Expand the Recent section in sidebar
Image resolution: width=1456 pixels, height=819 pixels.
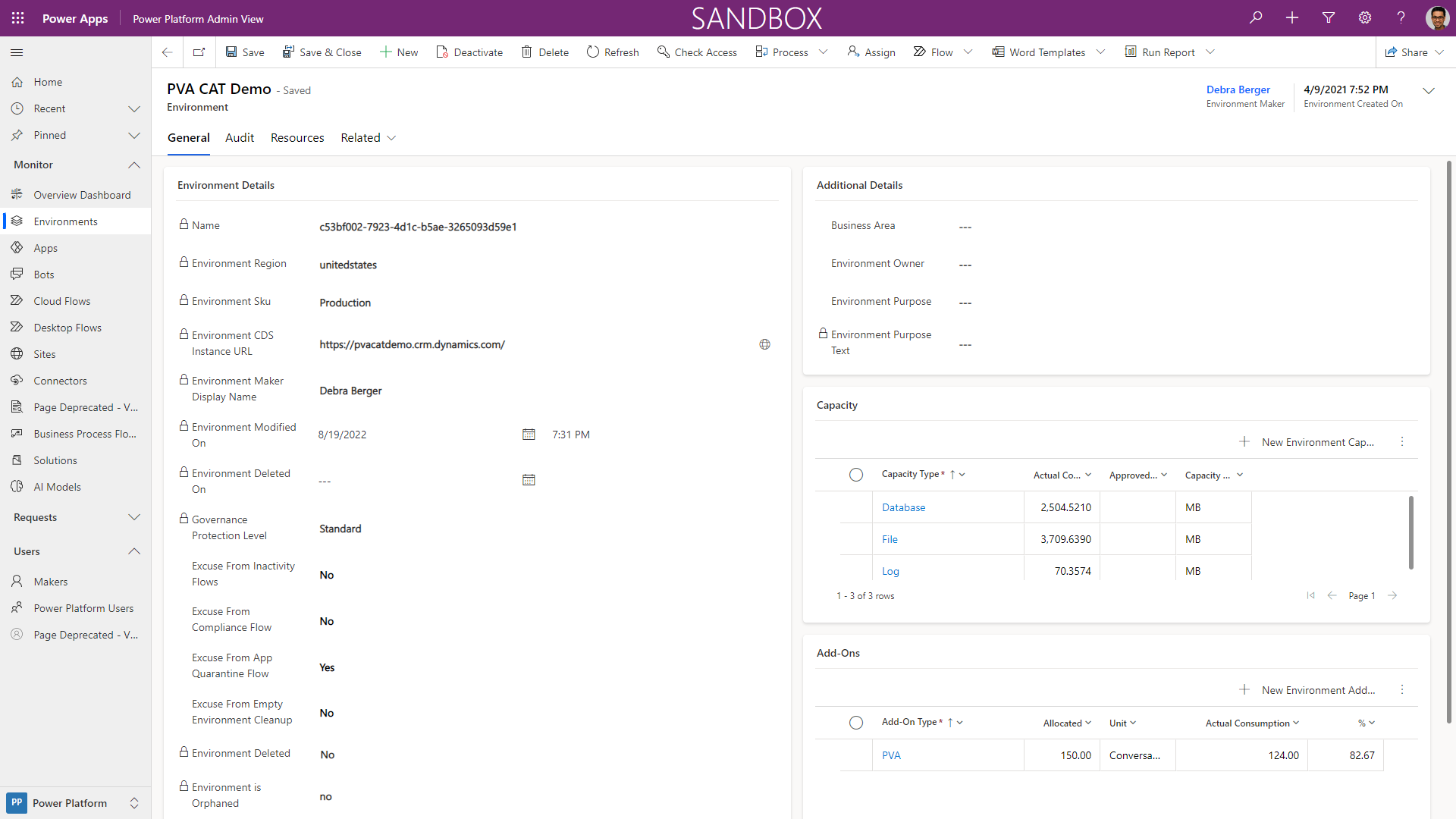[134, 108]
